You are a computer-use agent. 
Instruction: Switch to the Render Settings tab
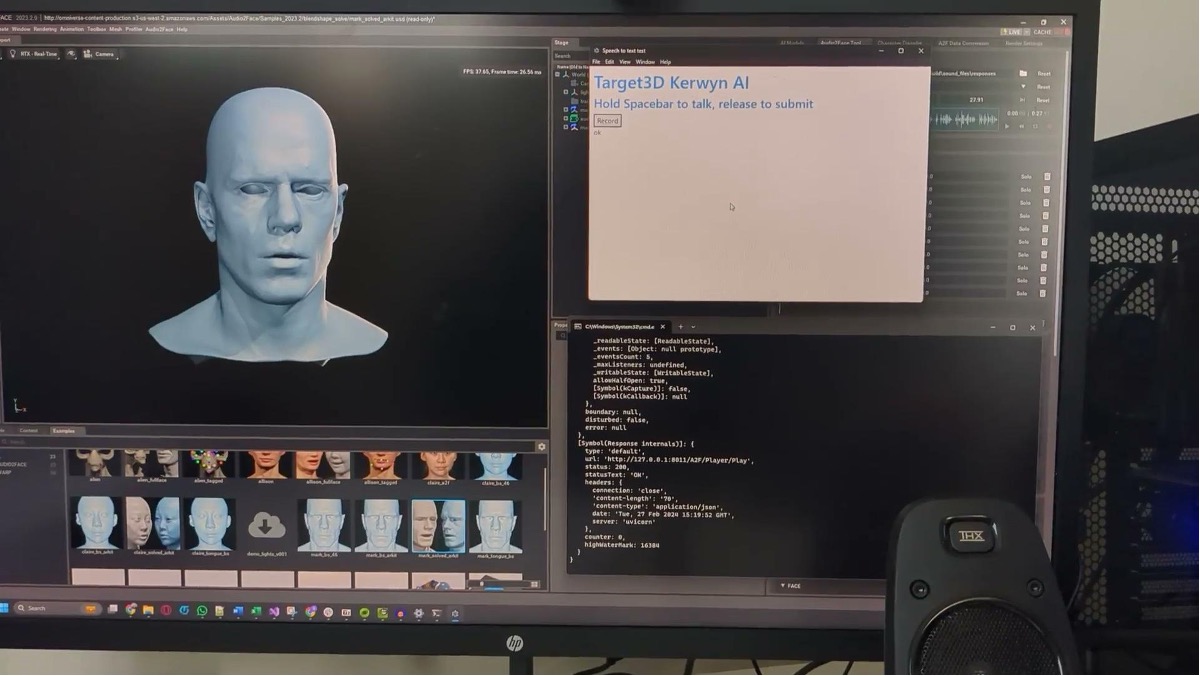tap(1024, 43)
